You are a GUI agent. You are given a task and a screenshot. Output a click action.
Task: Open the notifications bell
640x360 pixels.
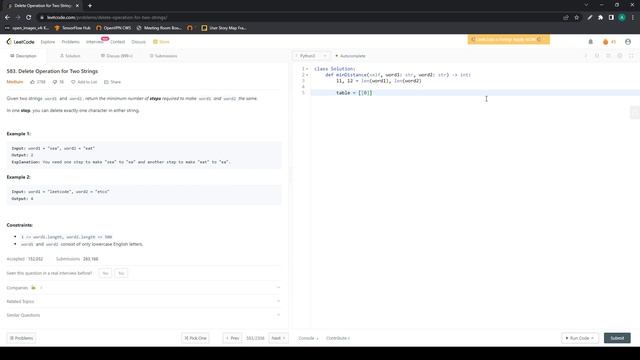(x=590, y=42)
